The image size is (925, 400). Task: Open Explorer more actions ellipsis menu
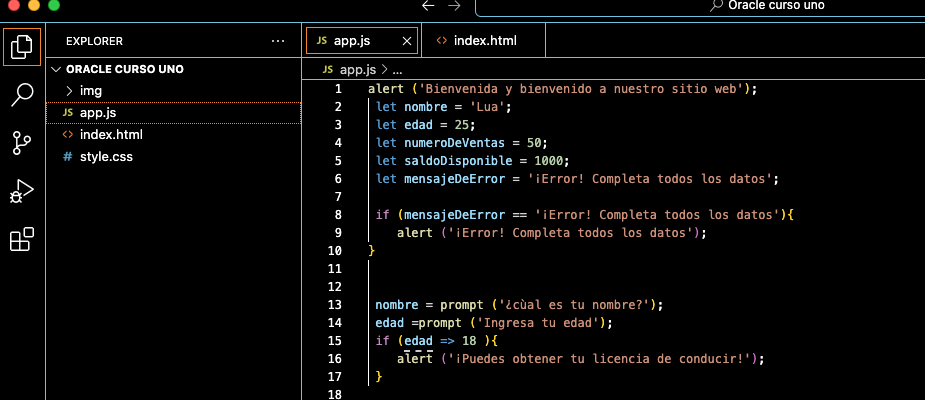click(277, 41)
